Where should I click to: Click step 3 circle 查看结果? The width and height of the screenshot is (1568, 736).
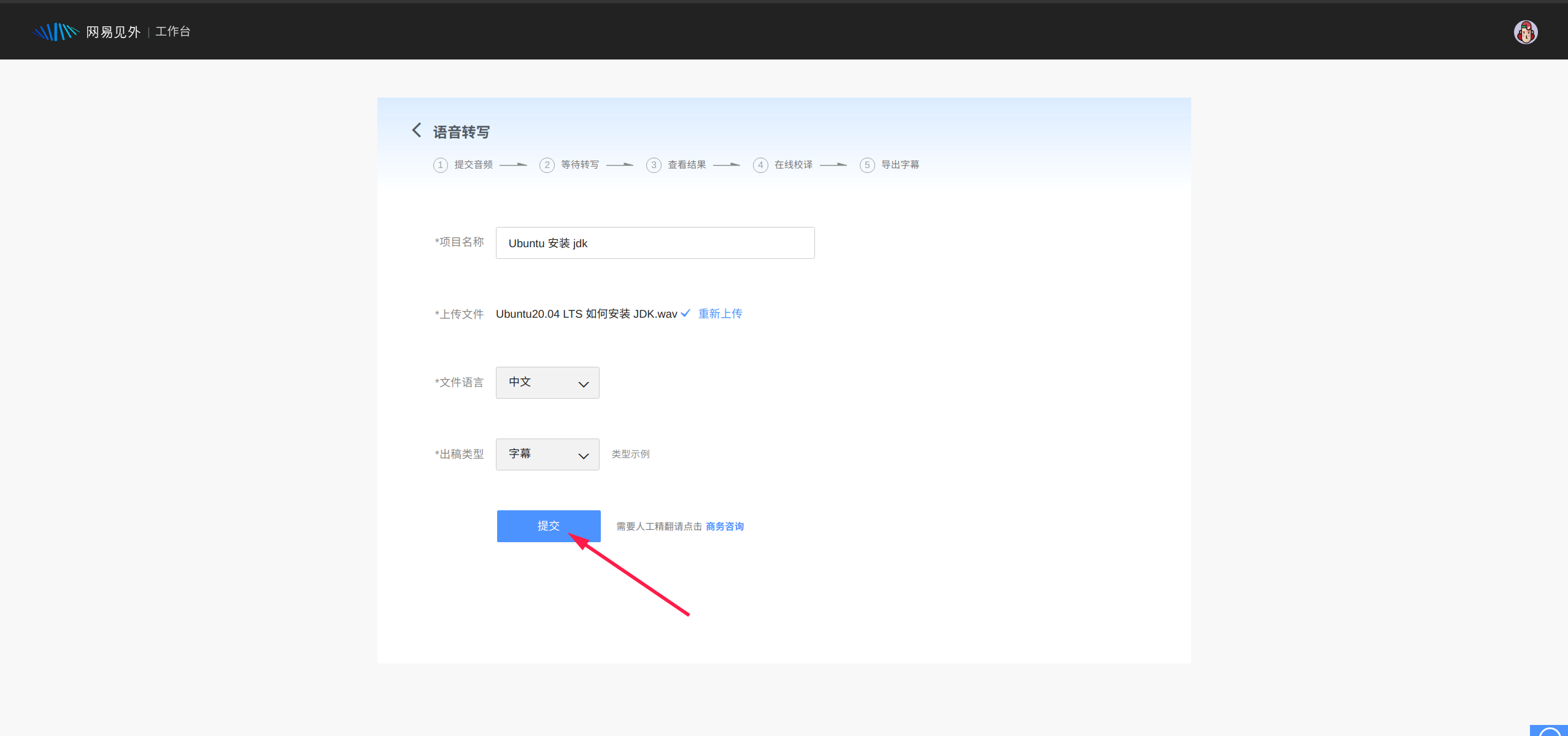654,165
